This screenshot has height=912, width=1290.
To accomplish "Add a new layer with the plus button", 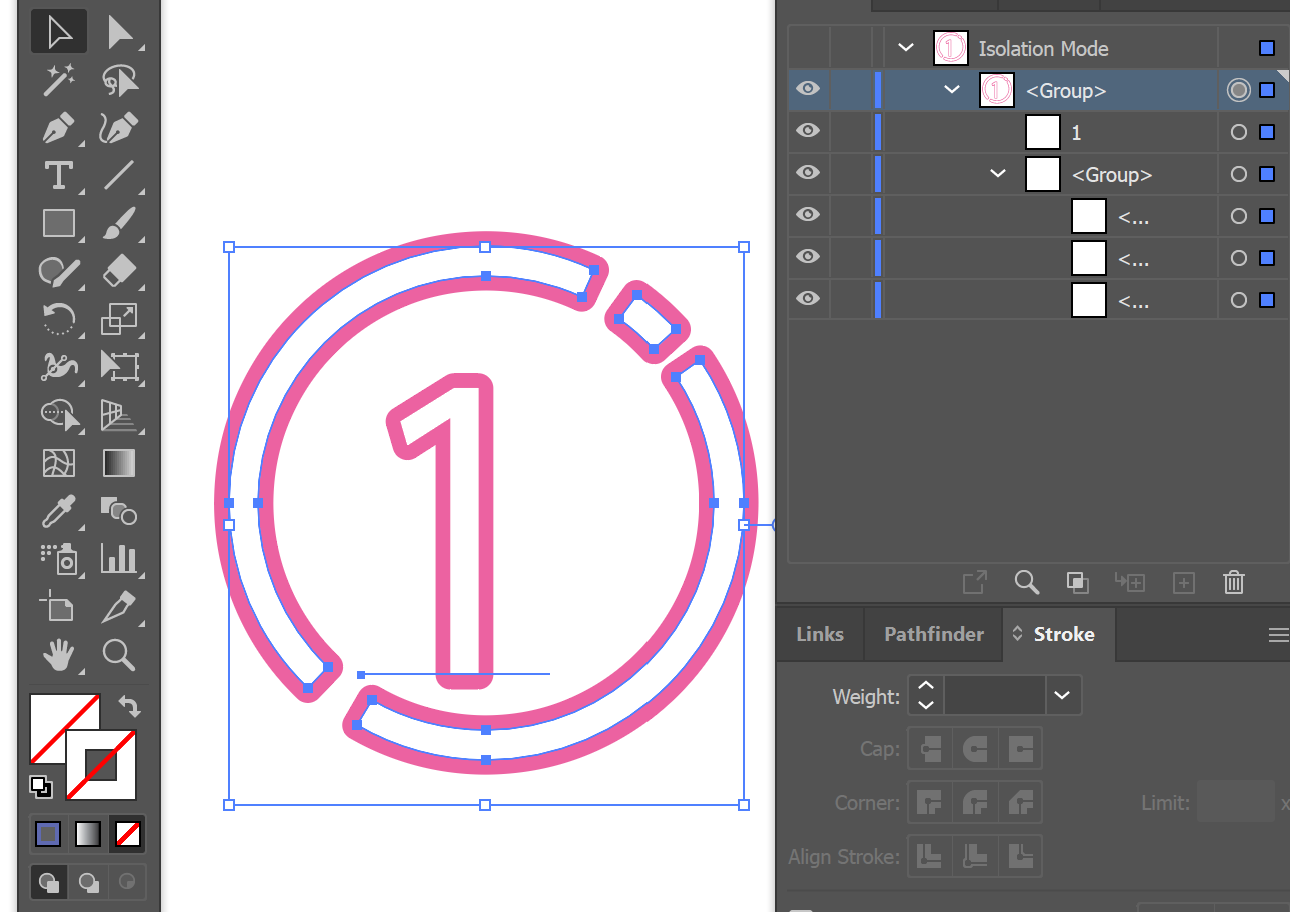I will pos(1184,582).
